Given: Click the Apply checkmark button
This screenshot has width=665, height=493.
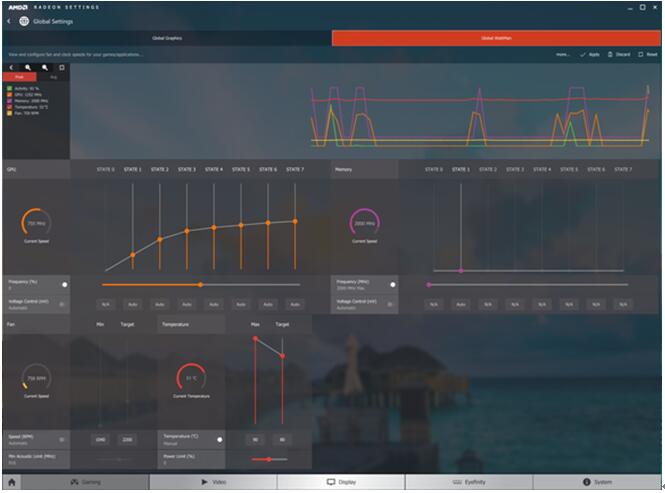Looking at the screenshot, I should (590, 54).
